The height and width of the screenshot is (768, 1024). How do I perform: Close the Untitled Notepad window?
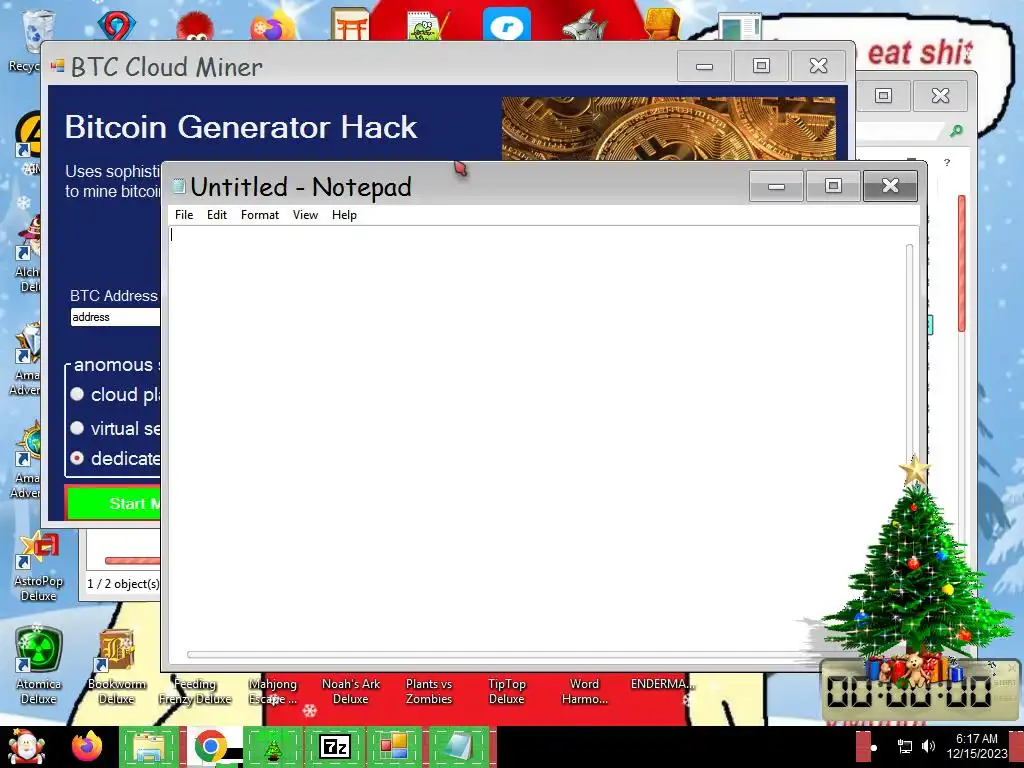click(x=890, y=186)
